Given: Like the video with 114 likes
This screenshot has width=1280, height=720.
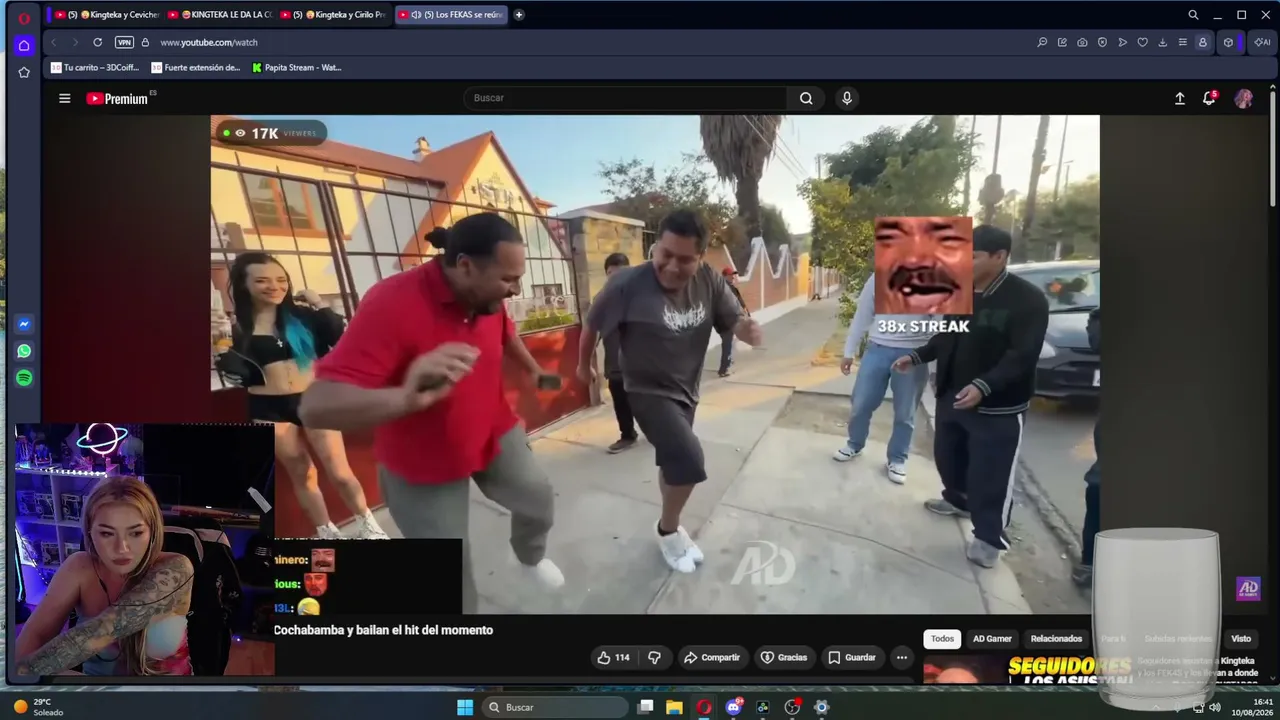Looking at the screenshot, I should click(613, 657).
